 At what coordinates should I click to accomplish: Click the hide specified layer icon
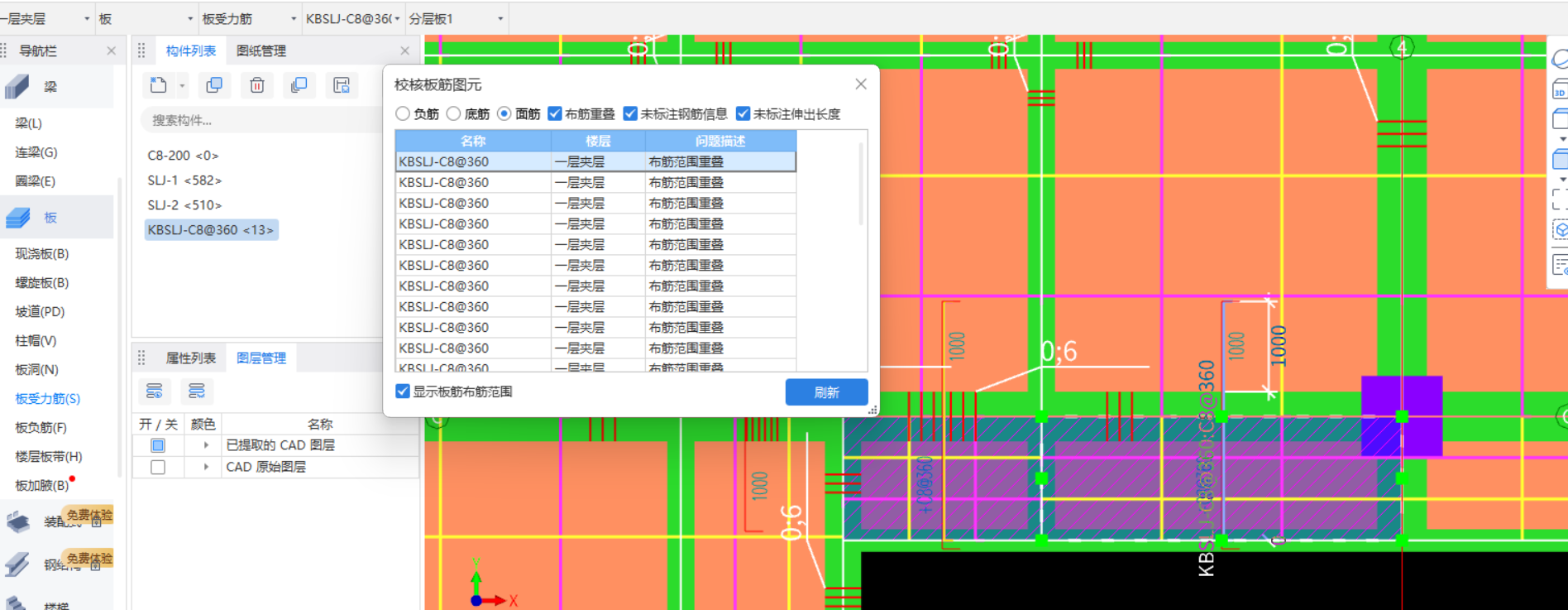pos(196,391)
